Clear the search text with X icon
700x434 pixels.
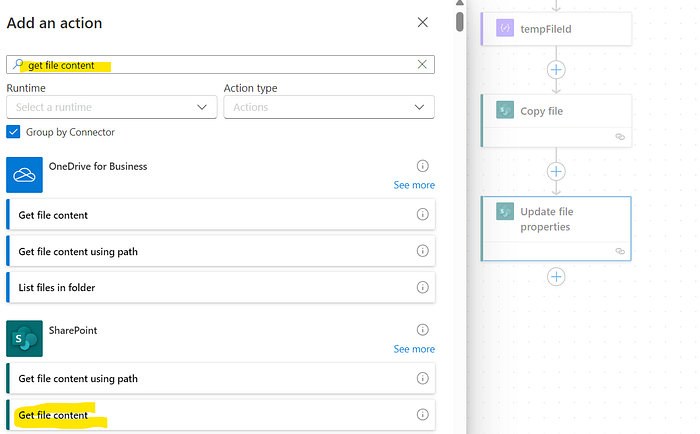coord(422,64)
